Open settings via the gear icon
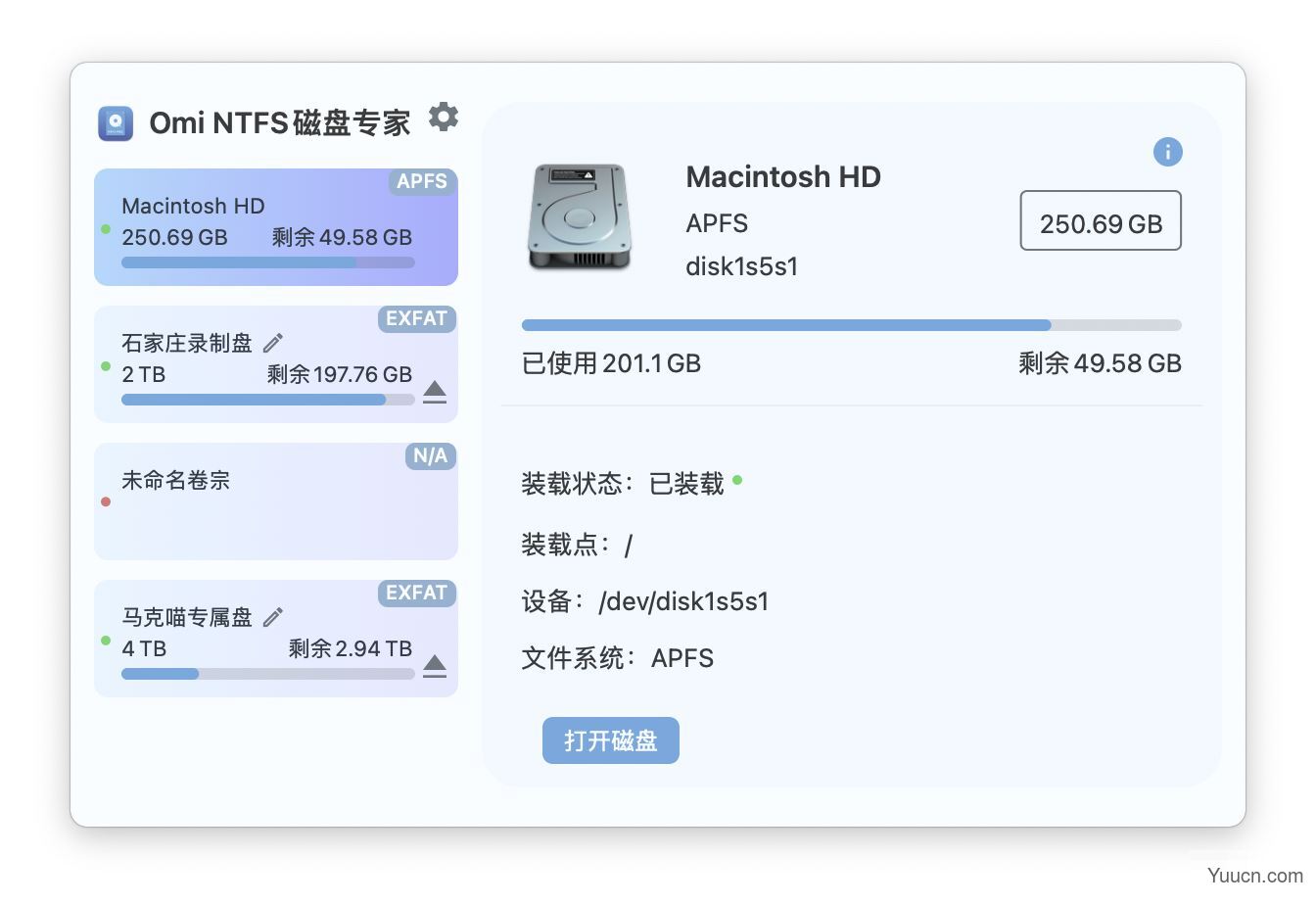 pos(444,117)
